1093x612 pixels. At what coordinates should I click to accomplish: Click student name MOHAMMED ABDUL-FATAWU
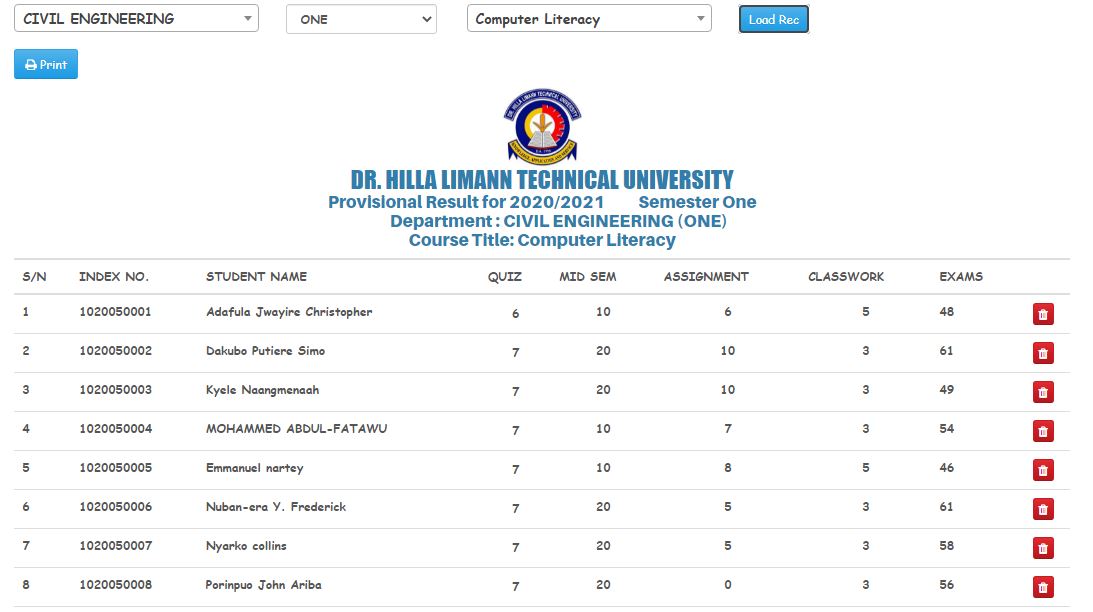click(x=296, y=429)
